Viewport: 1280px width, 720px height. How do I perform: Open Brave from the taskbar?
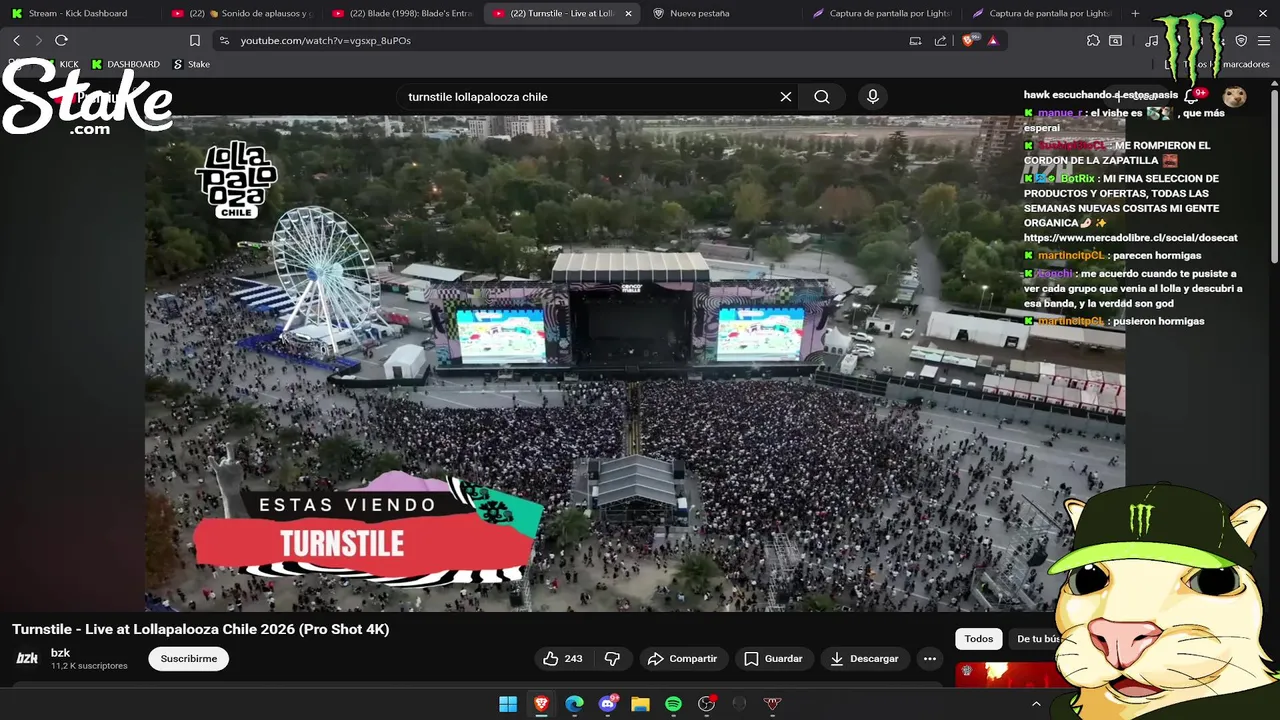coord(541,704)
